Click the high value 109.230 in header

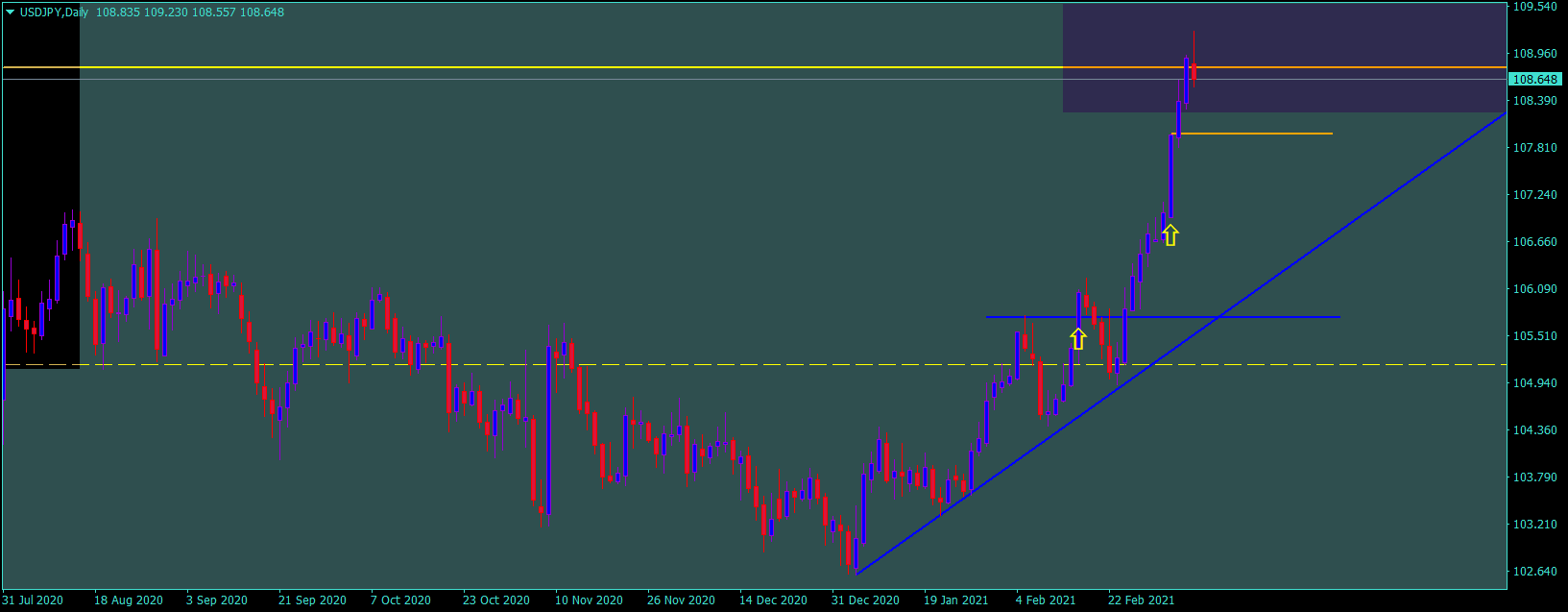click(165, 12)
